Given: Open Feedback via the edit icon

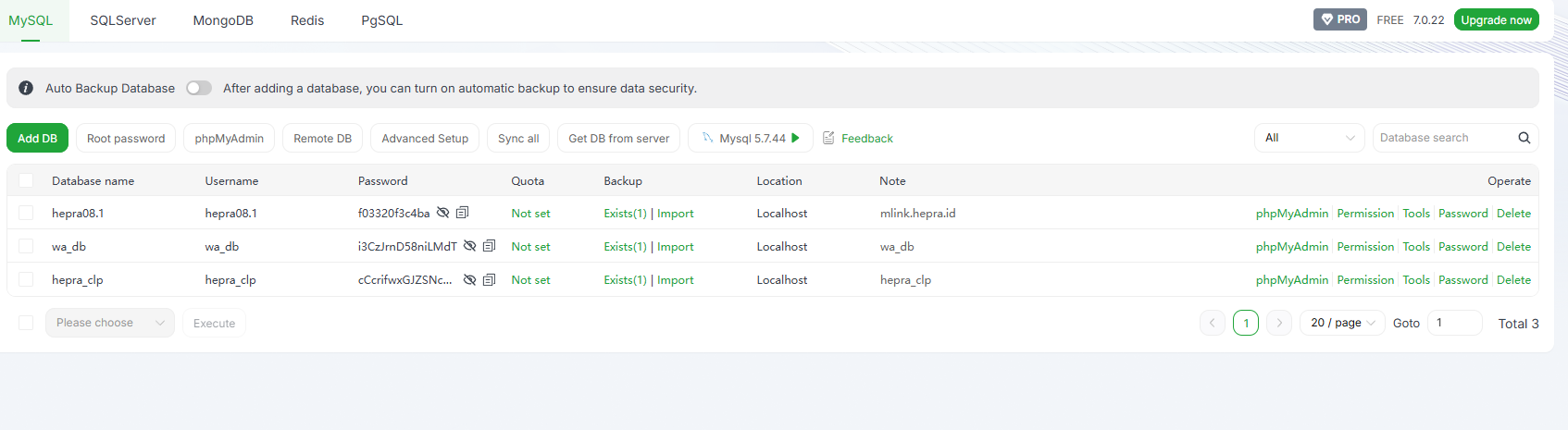Looking at the screenshot, I should coord(829,138).
